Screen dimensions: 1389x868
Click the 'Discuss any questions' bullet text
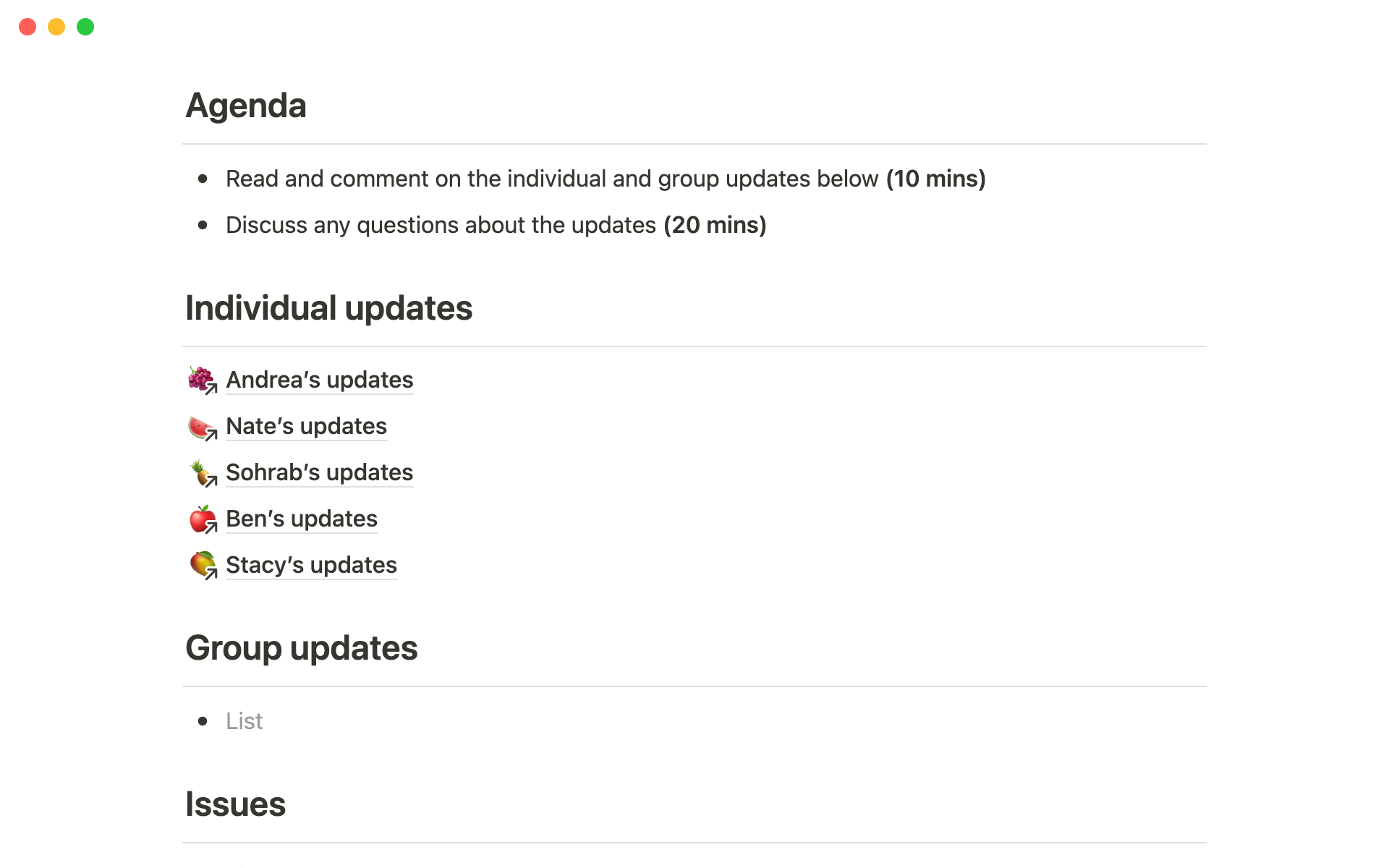tap(441, 225)
